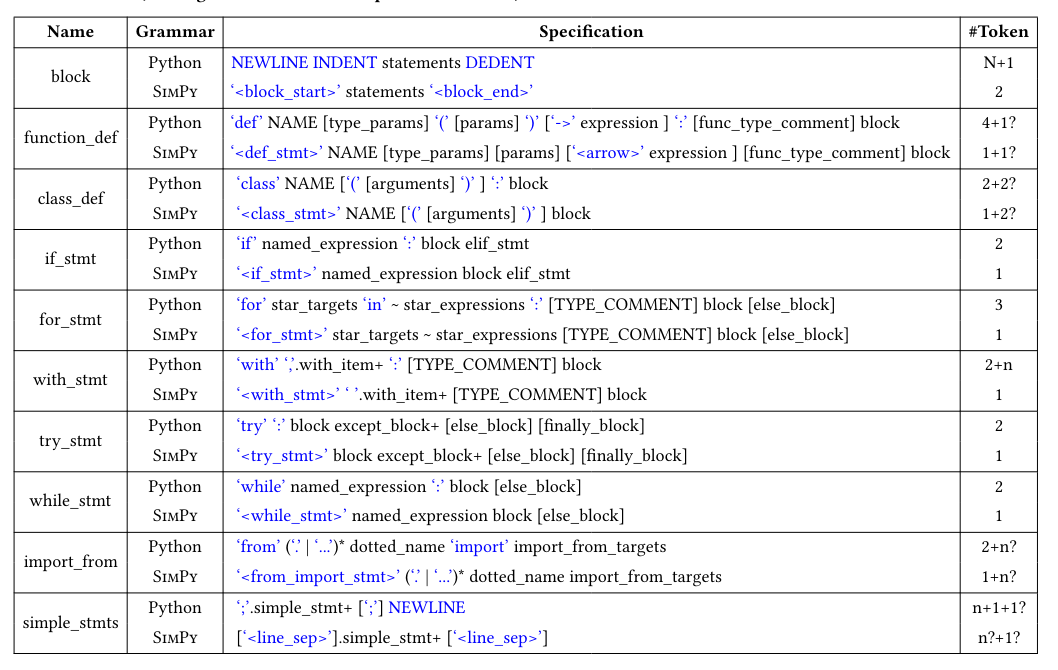Select the '<for_stmt>' token in Specification
The height and width of the screenshot is (670, 1058).
[282, 335]
